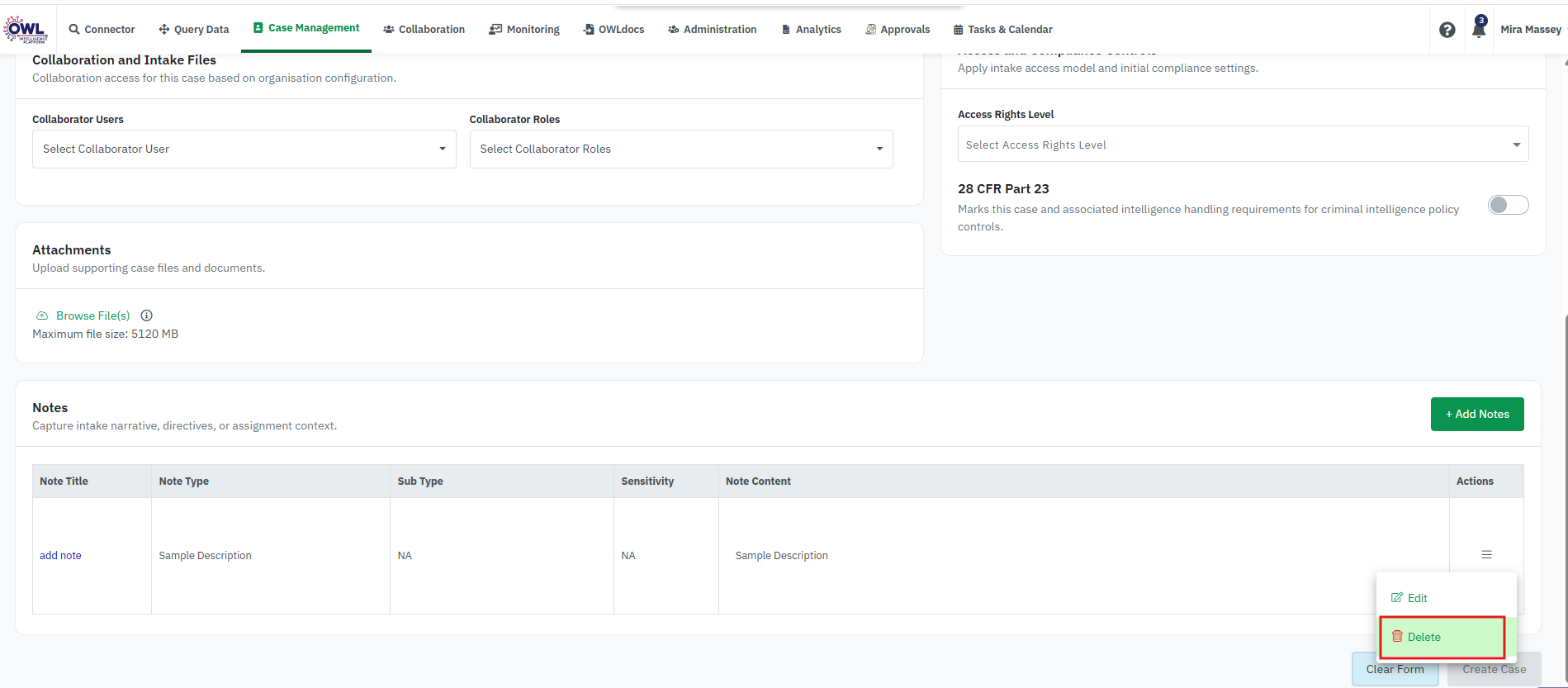Open the Query Data menu
The width and height of the screenshot is (1568, 688).
[x=193, y=29]
